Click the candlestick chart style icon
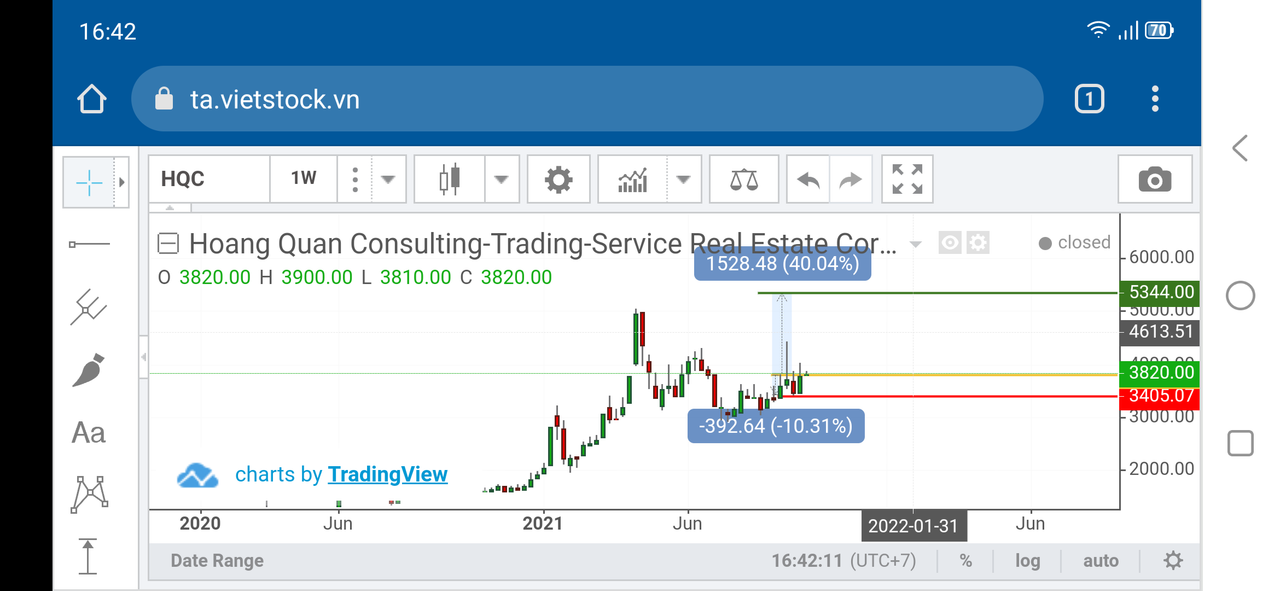Image resolution: width=1280 pixels, height=591 pixels. pos(450,180)
